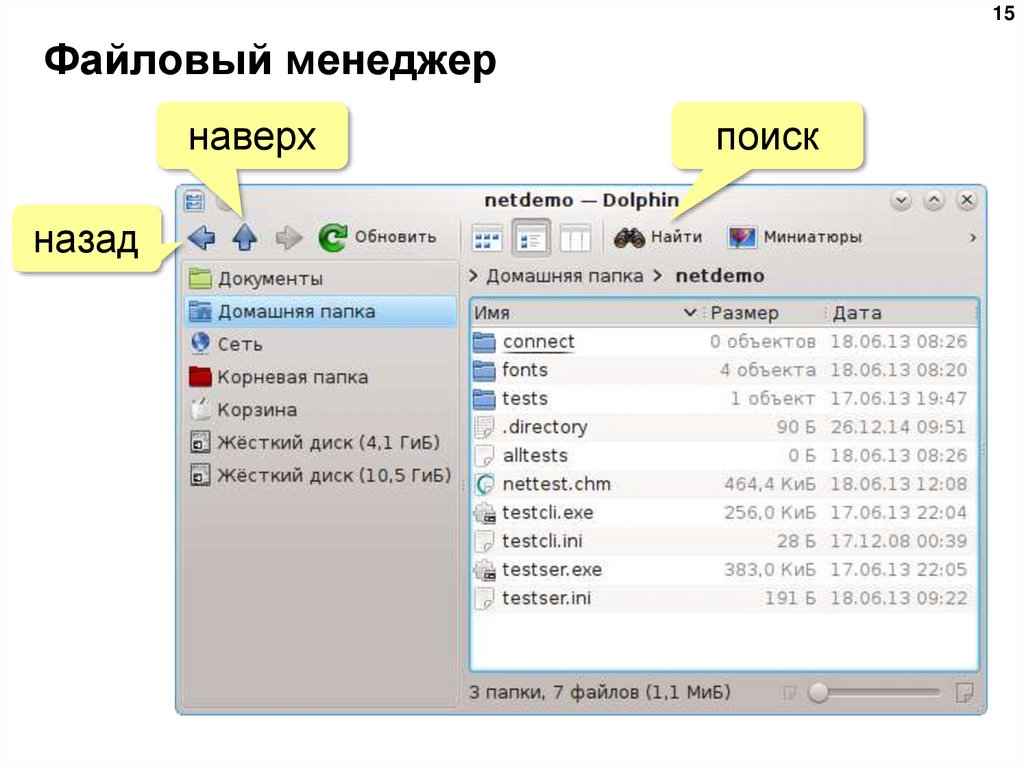Viewport: 1024px width, 767px height.
Task: Click the Forward navigation arrow
Action: pos(287,236)
